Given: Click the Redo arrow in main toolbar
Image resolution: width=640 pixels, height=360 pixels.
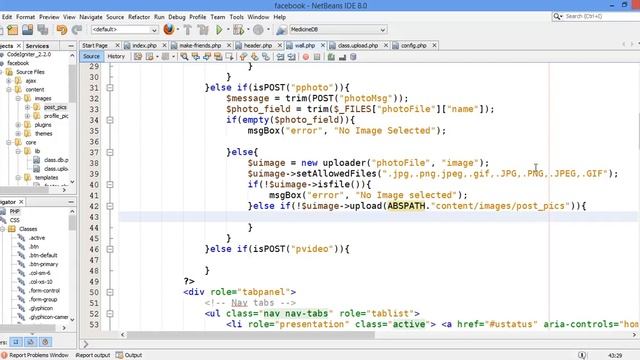Looking at the screenshot, I should [77, 30].
